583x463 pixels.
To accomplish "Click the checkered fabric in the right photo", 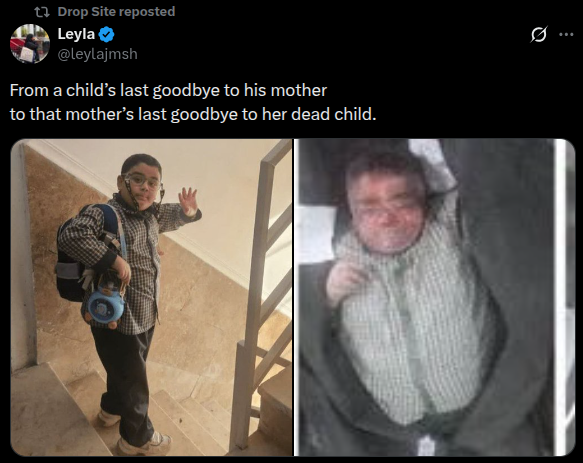I will [x=409, y=327].
